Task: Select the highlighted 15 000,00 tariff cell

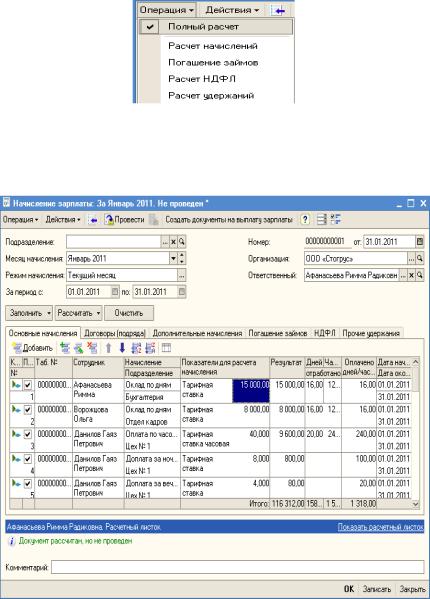Action: (251, 390)
